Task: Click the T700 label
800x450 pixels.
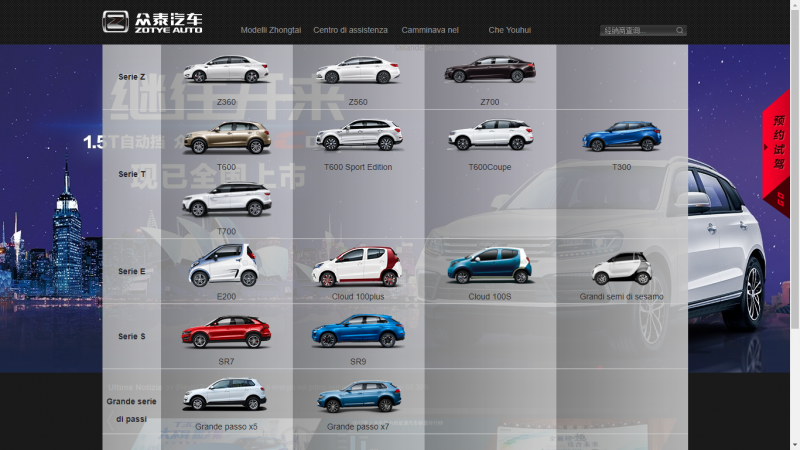Action: click(226, 232)
